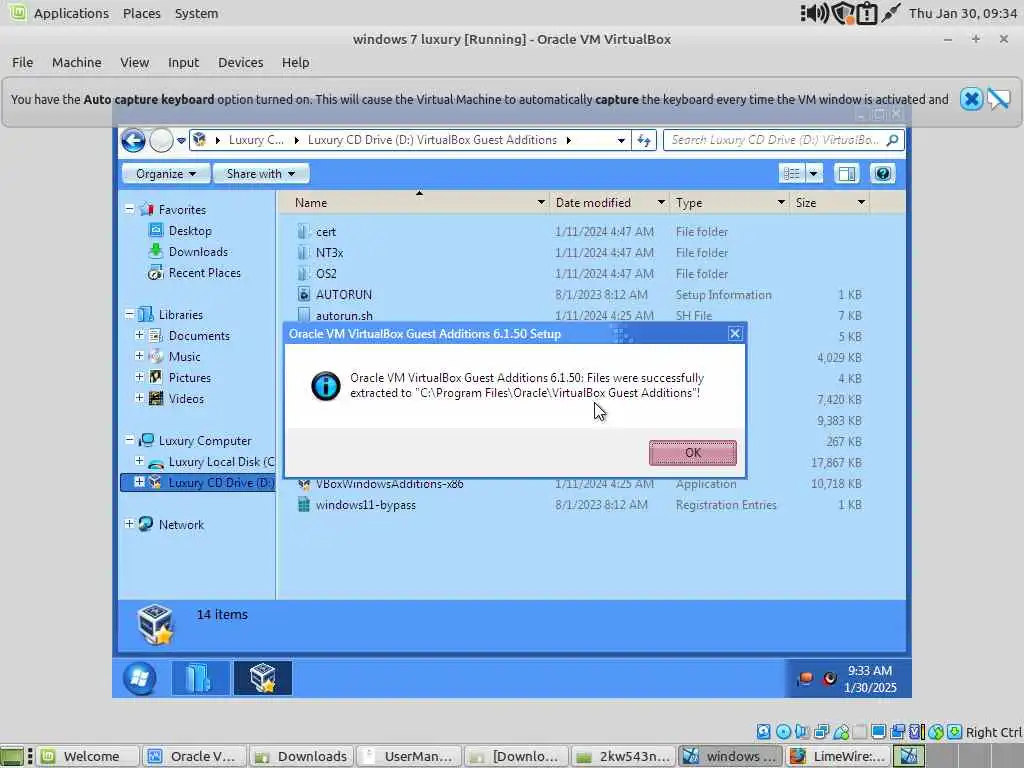Open the VirtualBox File menu
The height and width of the screenshot is (768, 1024).
(22, 63)
